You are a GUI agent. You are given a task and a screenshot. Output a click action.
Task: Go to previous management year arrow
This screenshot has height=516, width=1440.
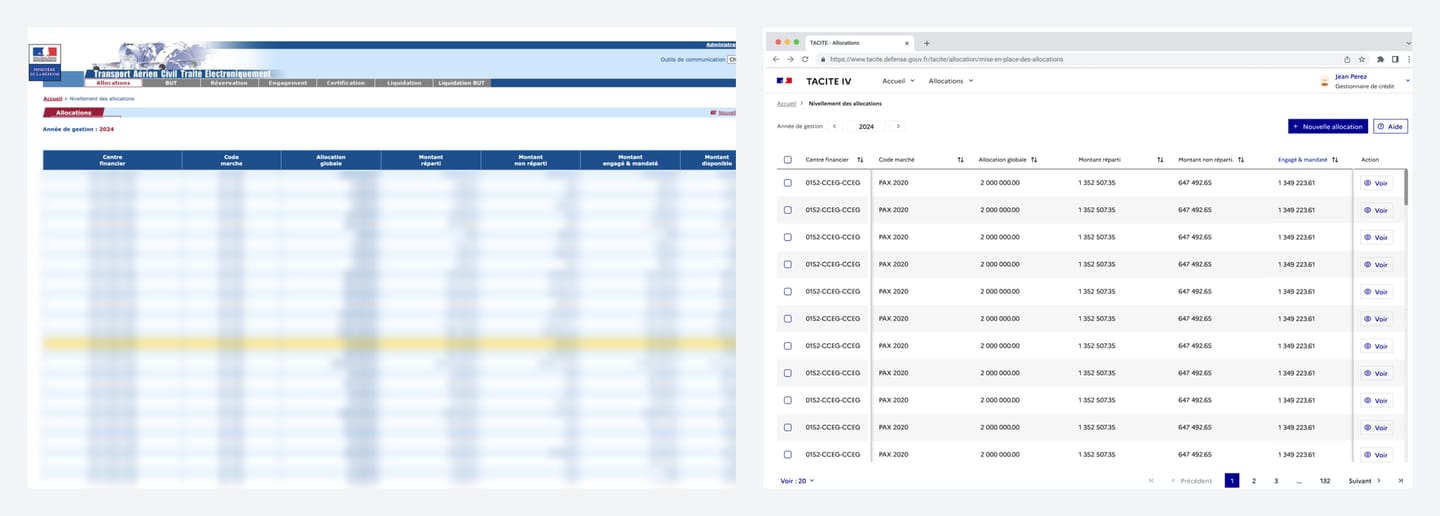(x=837, y=126)
